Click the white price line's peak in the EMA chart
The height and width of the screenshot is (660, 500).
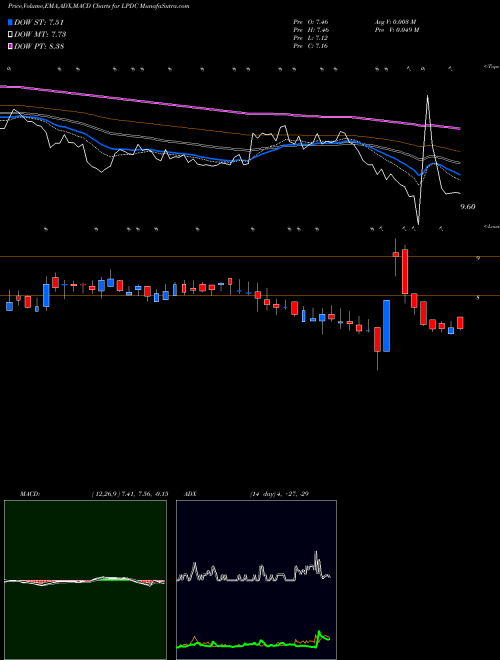[x=428, y=97]
